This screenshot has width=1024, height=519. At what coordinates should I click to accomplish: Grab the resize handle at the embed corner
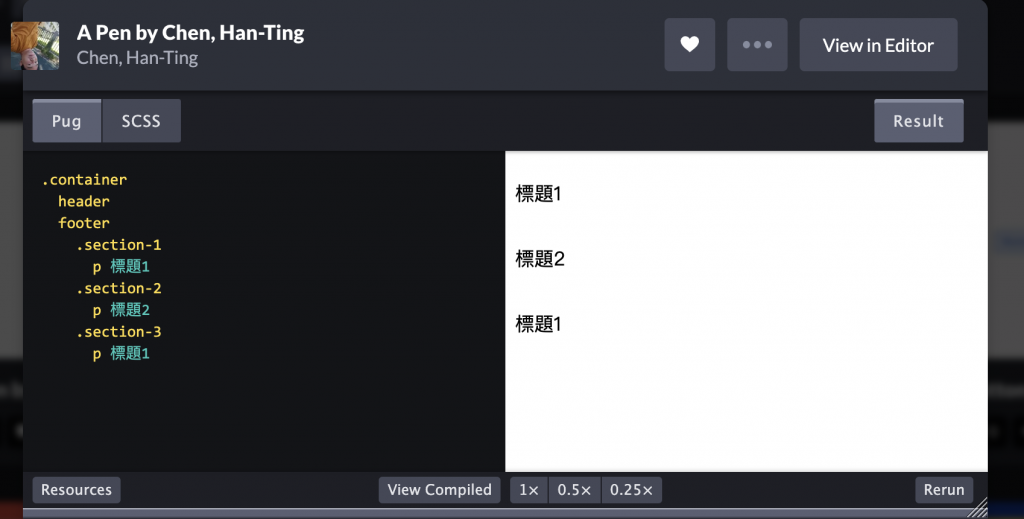pyautogui.click(x=977, y=508)
